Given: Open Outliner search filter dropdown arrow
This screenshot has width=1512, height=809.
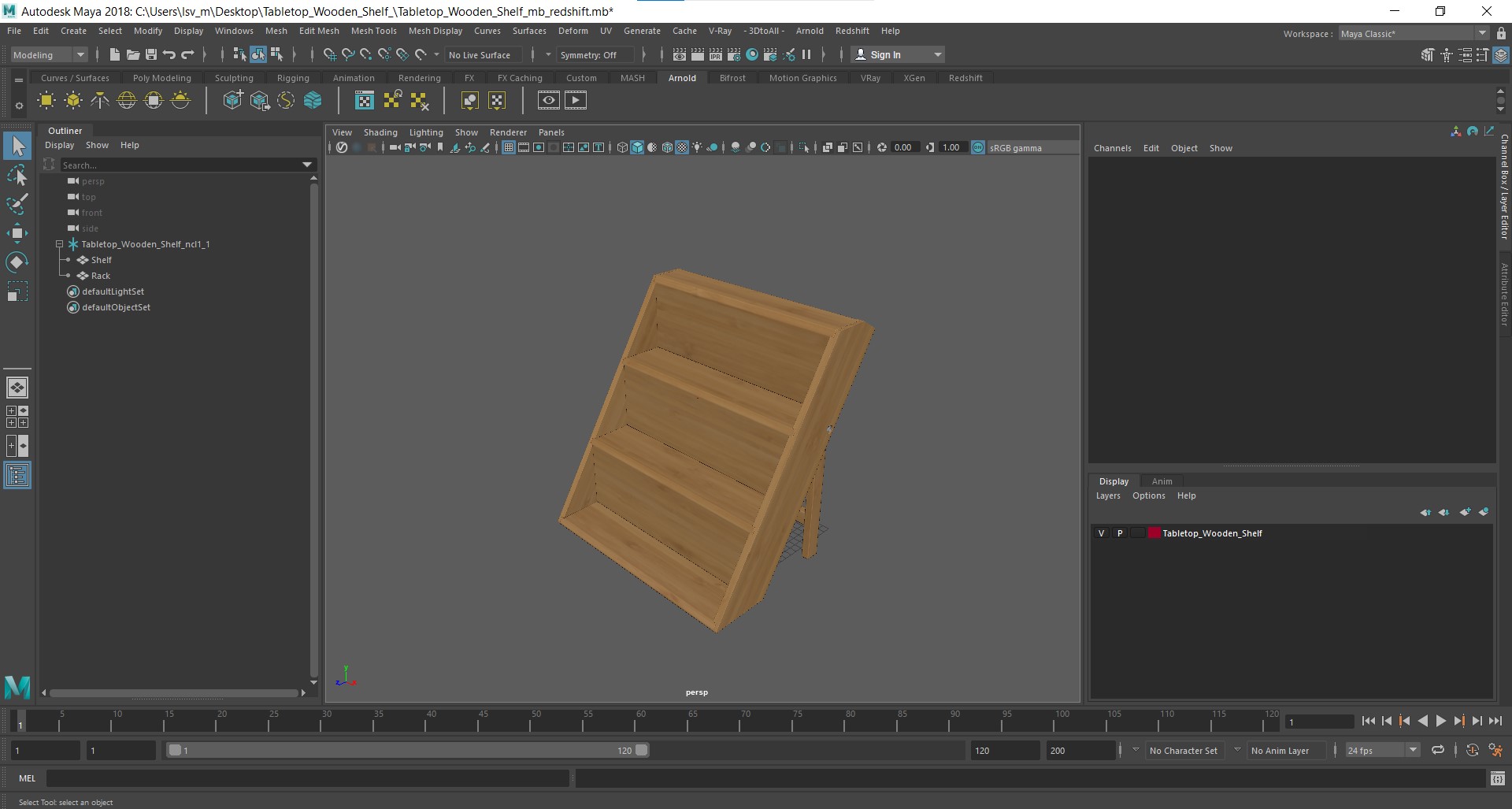Looking at the screenshot, I should [307, 165].
